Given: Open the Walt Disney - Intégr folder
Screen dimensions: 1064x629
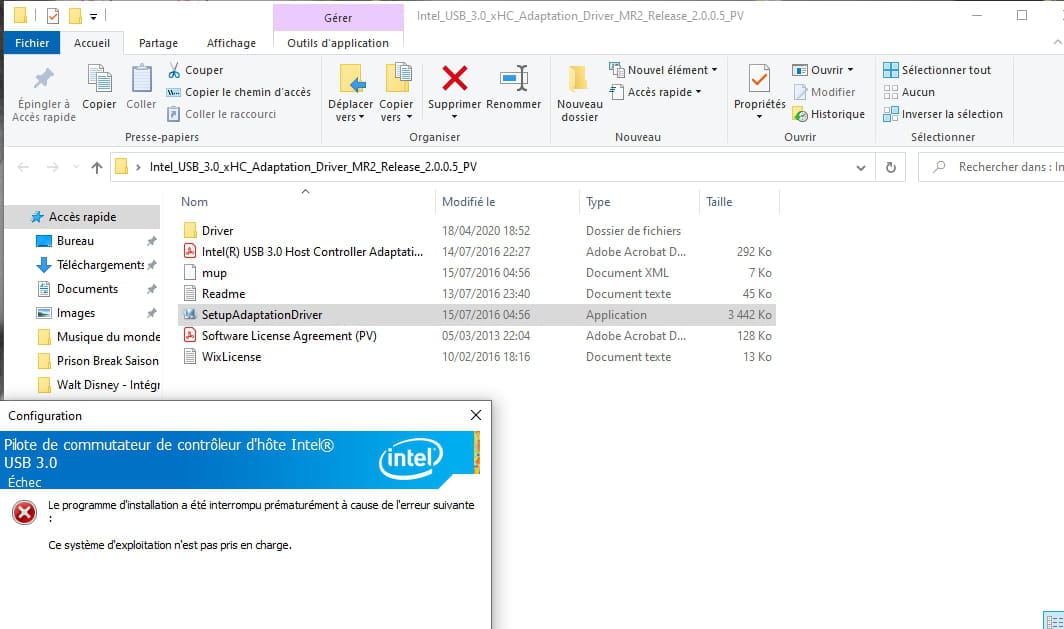Looking at the screenshot, I should click(x=107, y=385).
